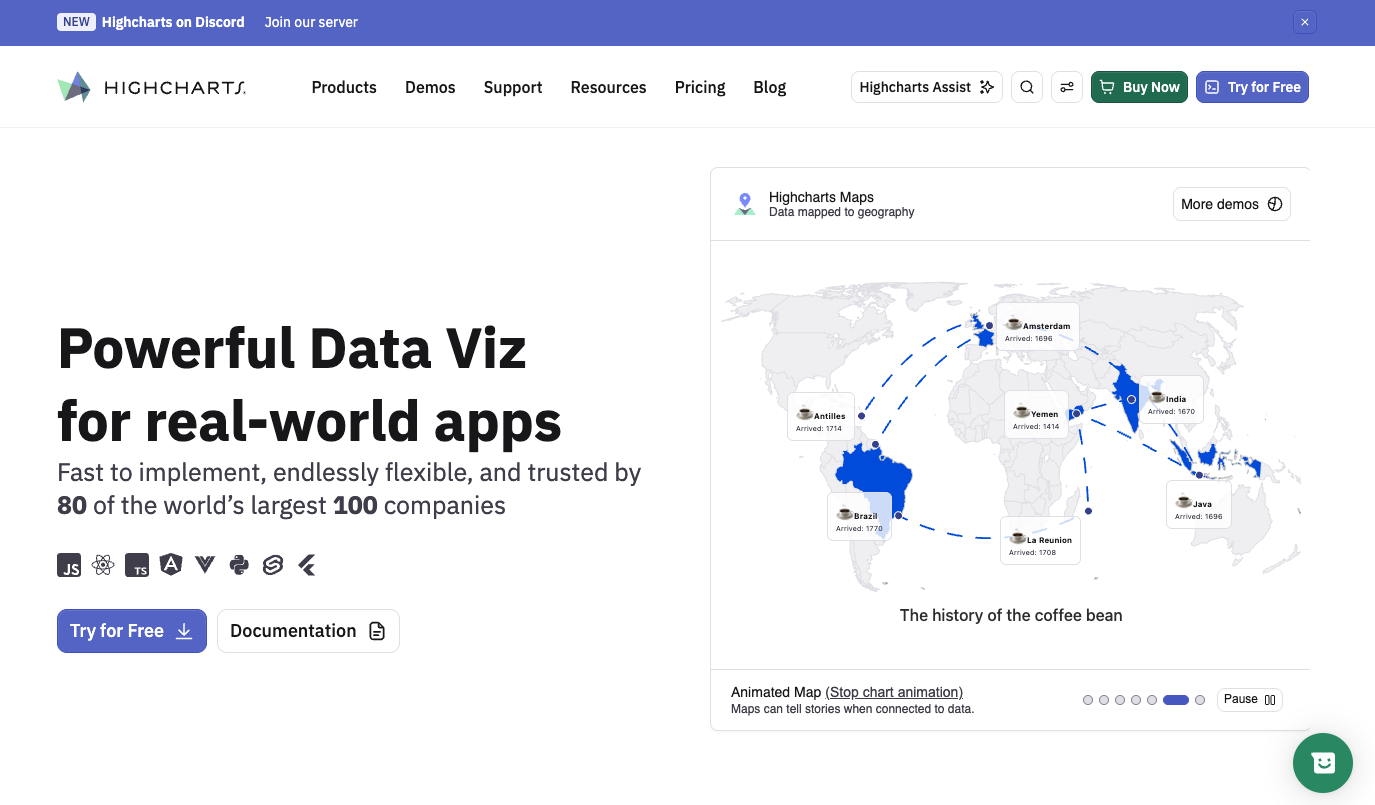
Task: Select the active sixth carousel indicator
Action: 1176,700
